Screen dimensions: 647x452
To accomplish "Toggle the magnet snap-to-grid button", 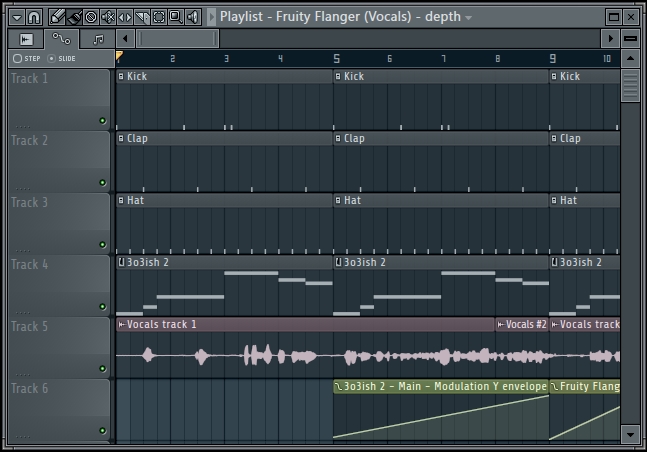I will coord(34,17).
